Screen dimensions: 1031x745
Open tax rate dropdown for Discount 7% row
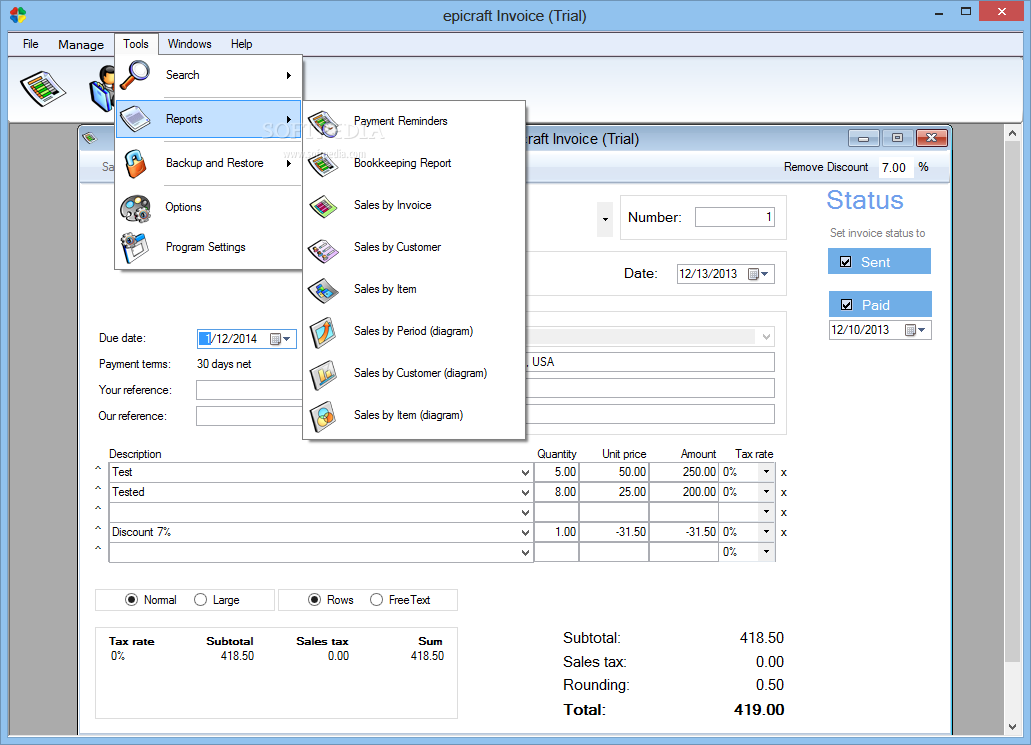[766, 532]
